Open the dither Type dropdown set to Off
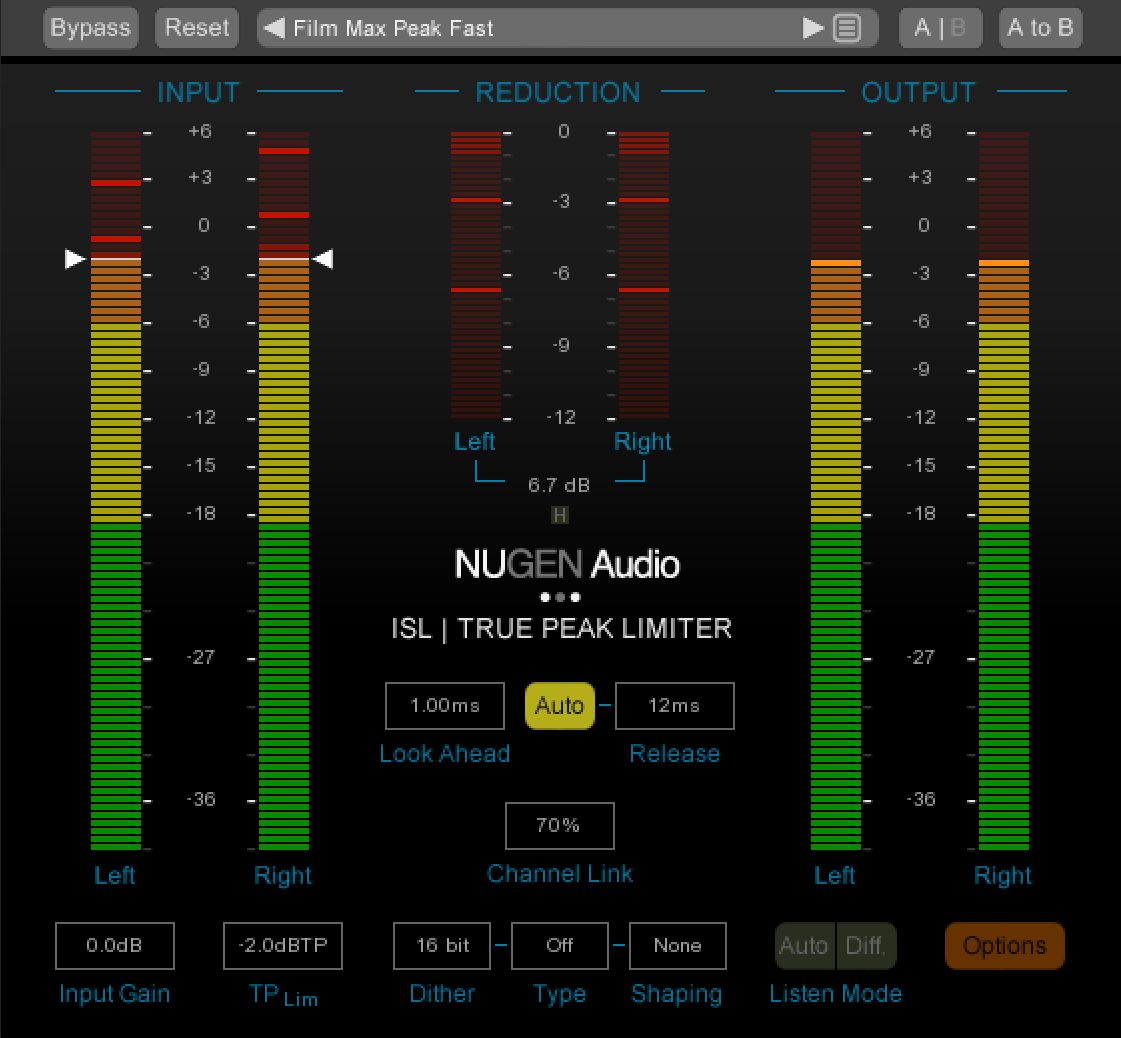This screenshot has height=1038, width=1121. click(560, 946)
